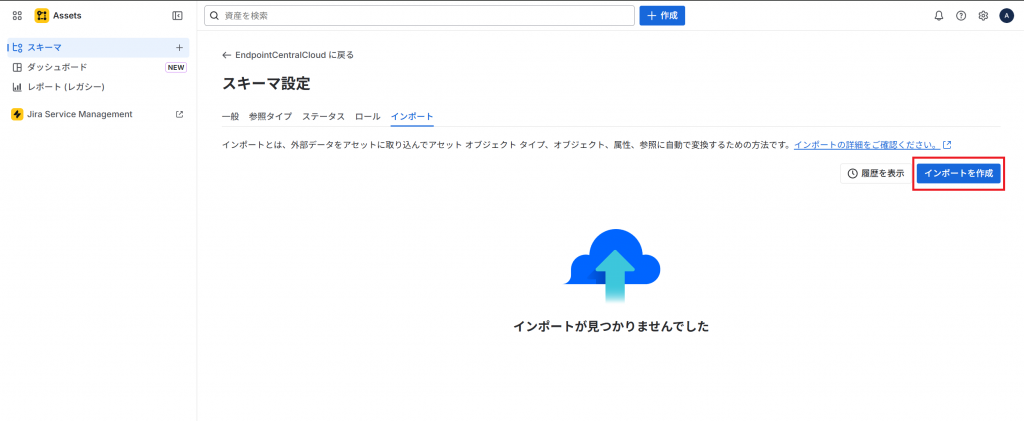
Task: Open the notifications bell
Action: click(939, 16)
